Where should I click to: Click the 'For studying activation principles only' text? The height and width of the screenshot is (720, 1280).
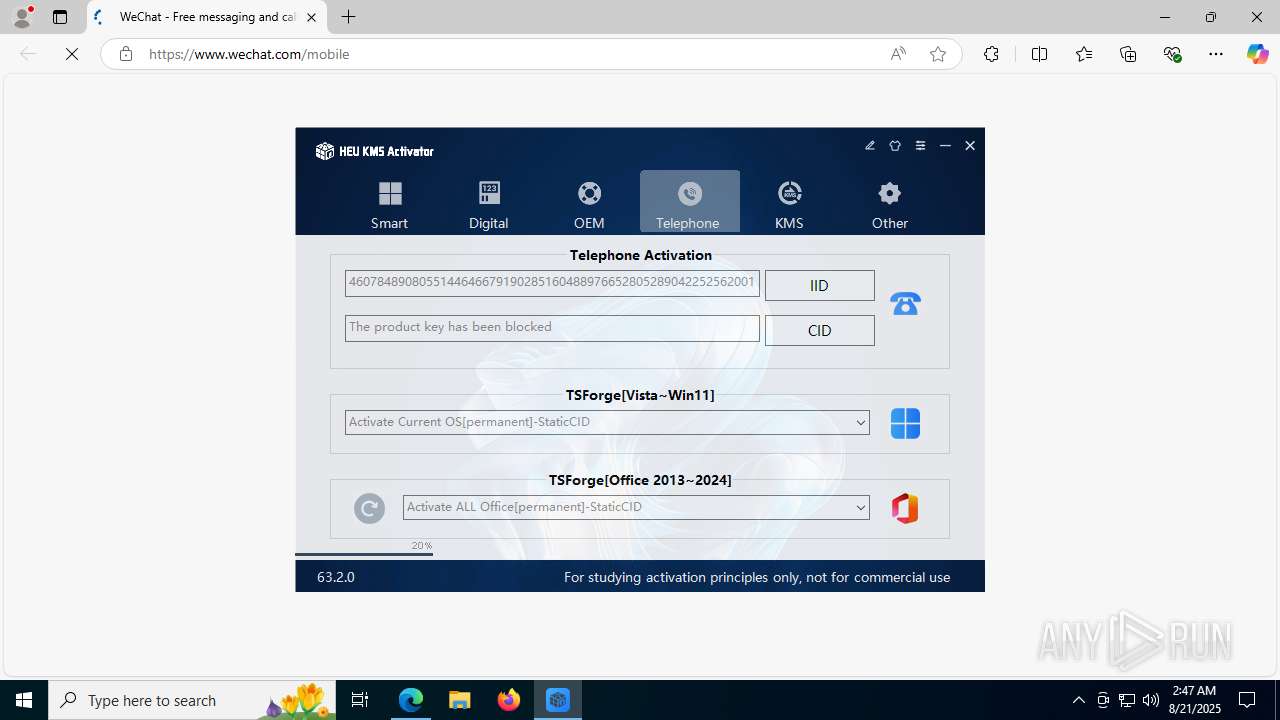coord(757,577)
